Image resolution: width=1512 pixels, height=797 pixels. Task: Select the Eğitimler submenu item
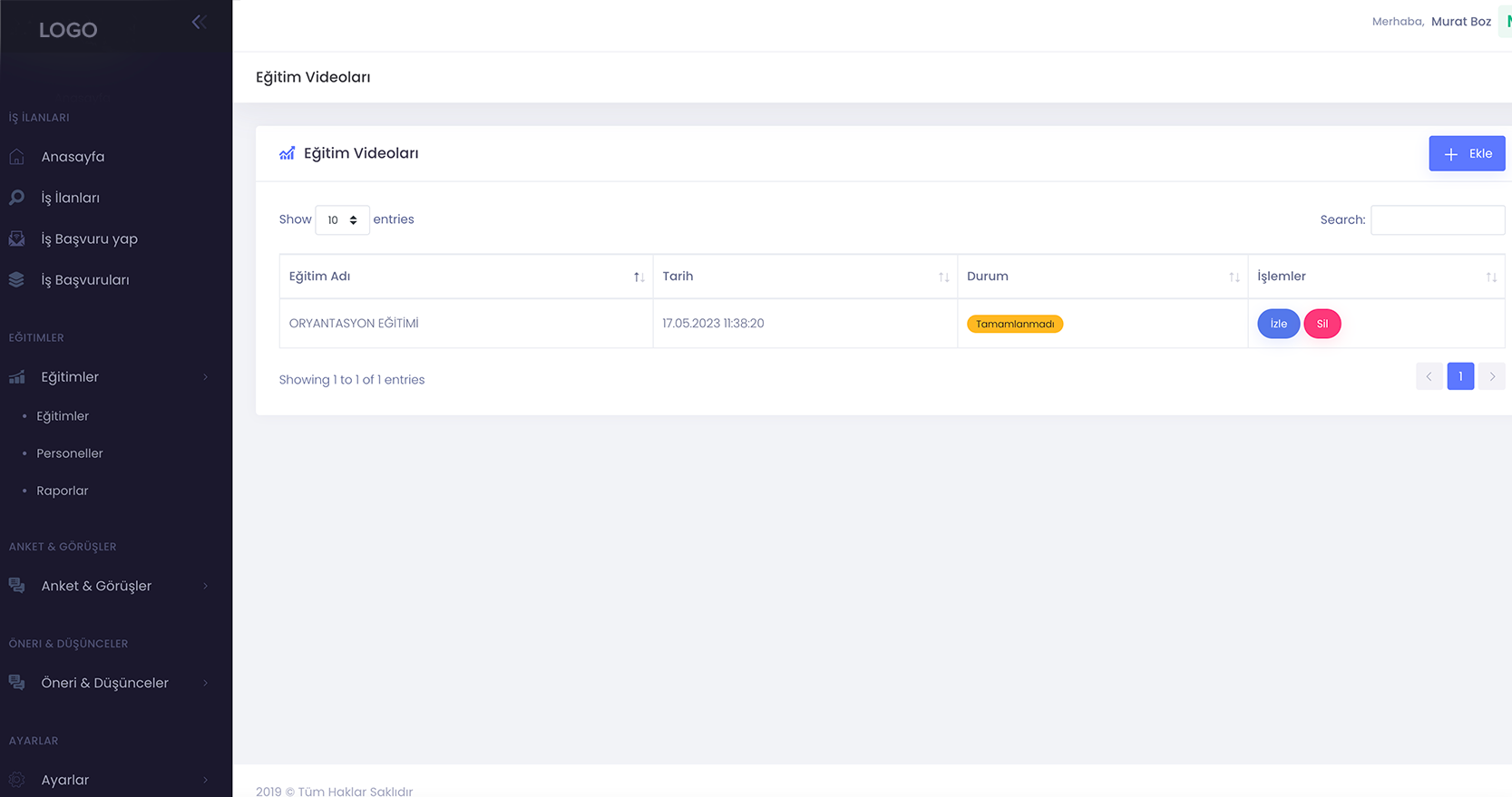click(x=63, y=416)
